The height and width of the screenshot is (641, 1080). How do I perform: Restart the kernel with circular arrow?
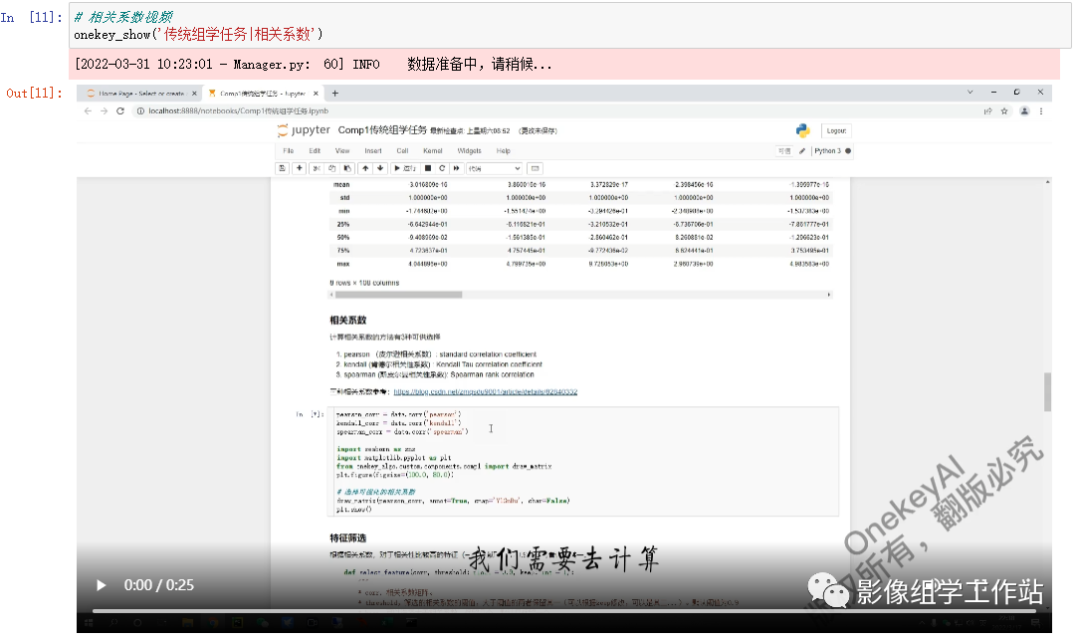point(442,168)
